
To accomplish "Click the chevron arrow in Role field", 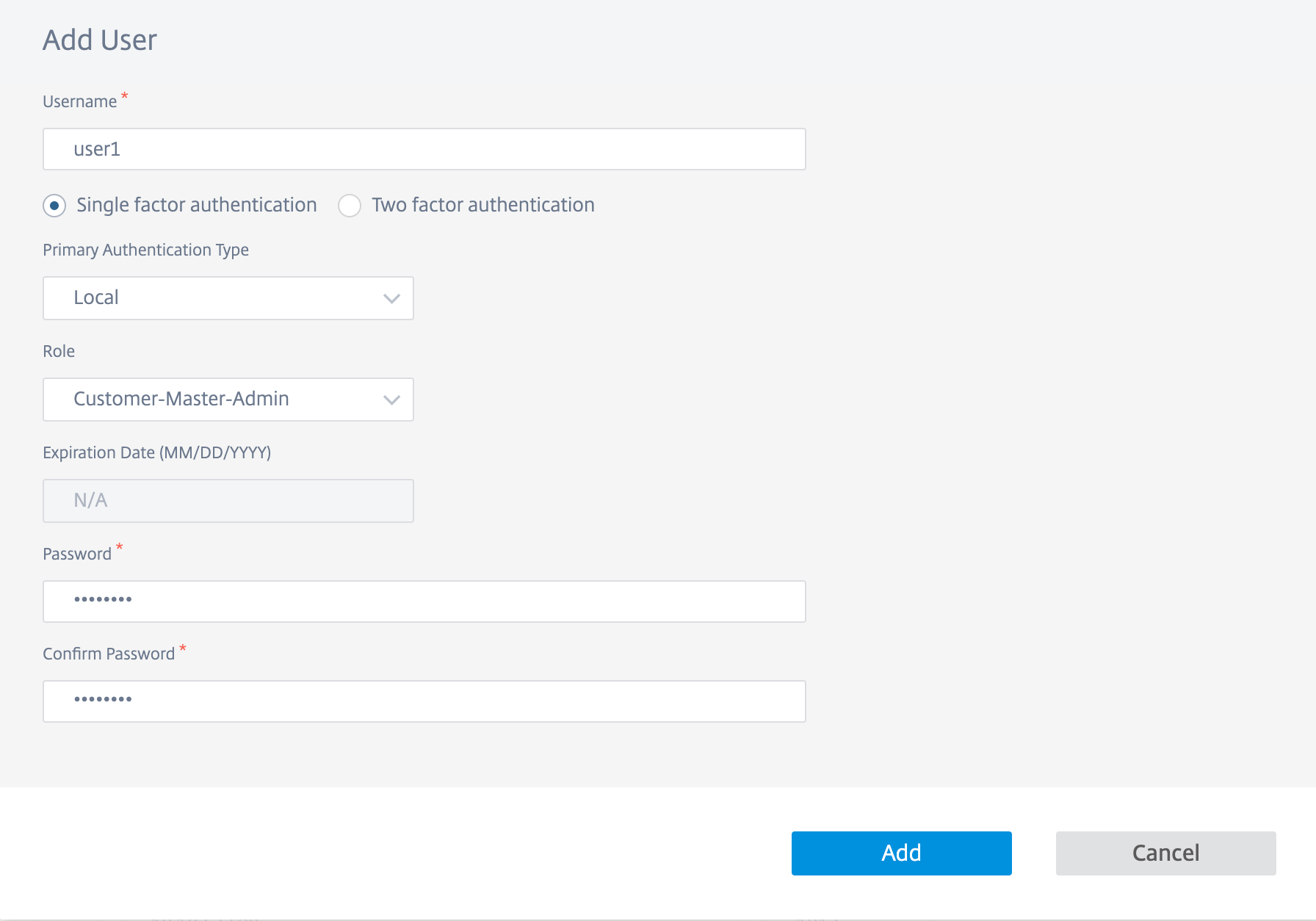I will 391,400.
